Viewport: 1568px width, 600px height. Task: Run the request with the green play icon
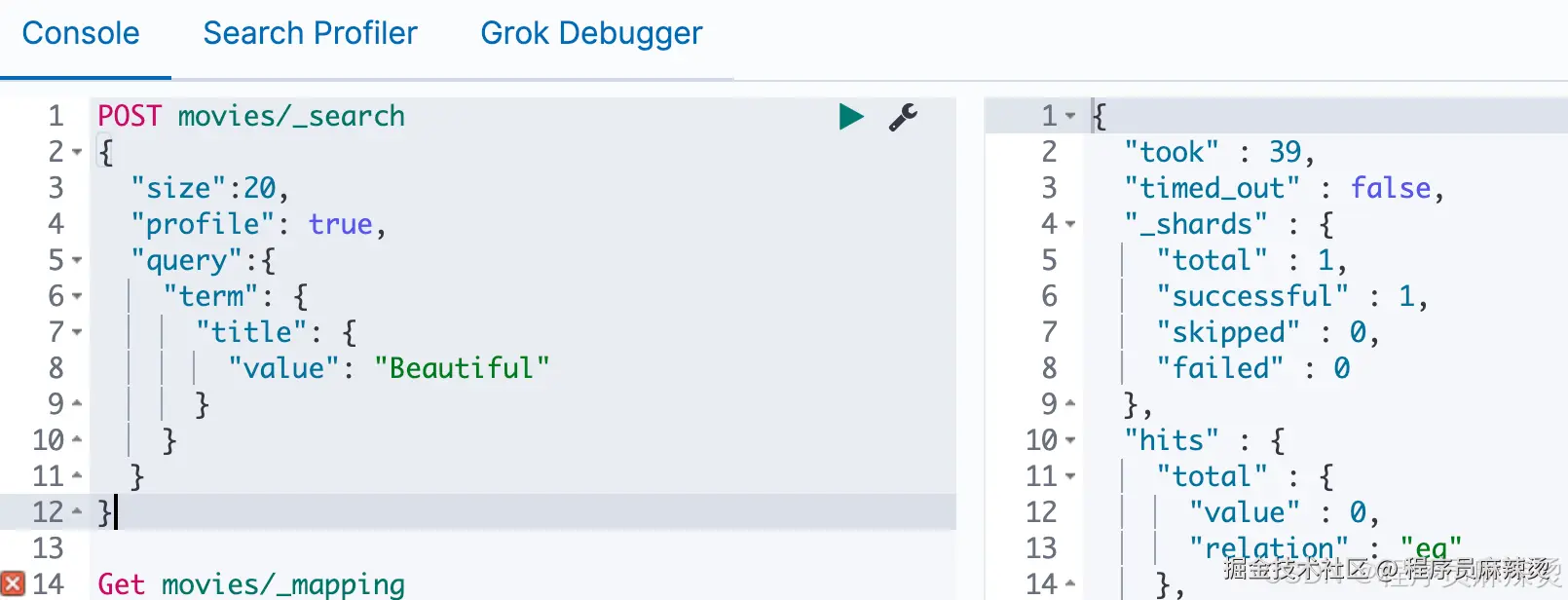pyautogui.click(x=851, y=117)
